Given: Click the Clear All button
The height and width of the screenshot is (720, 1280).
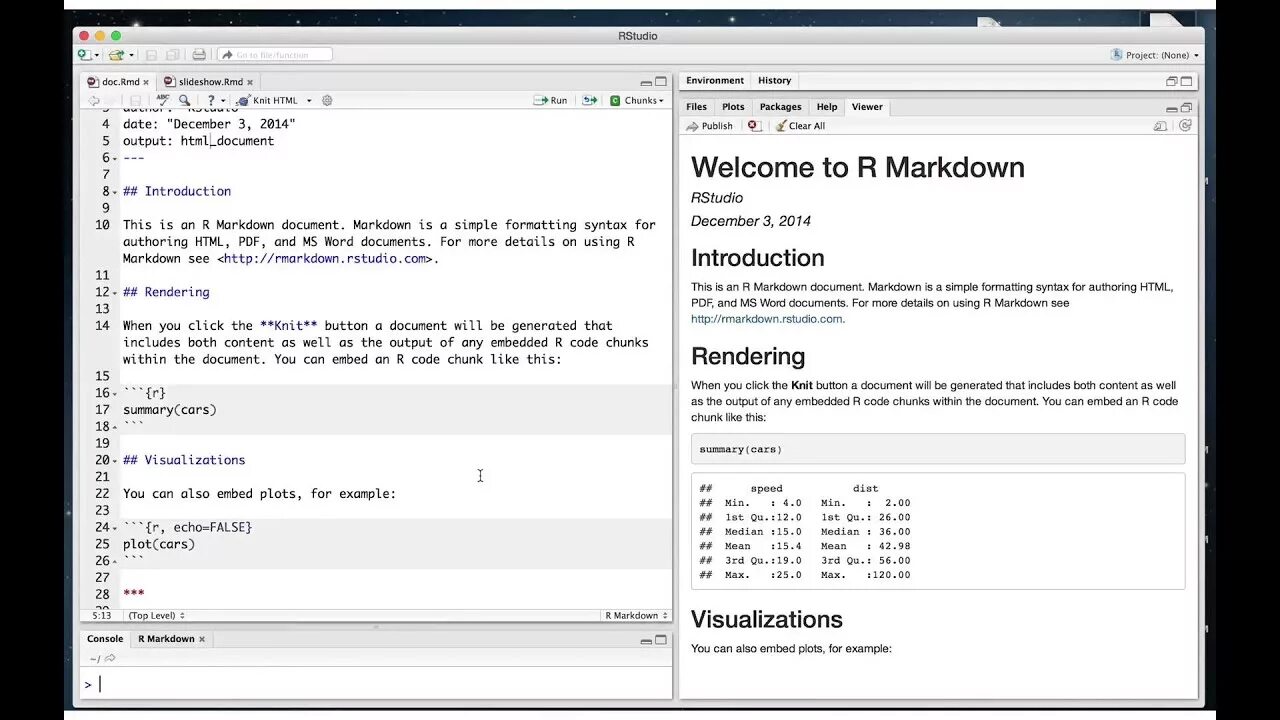Looking at the screenshot, I should pyautogui.click(x=800, y=126).
